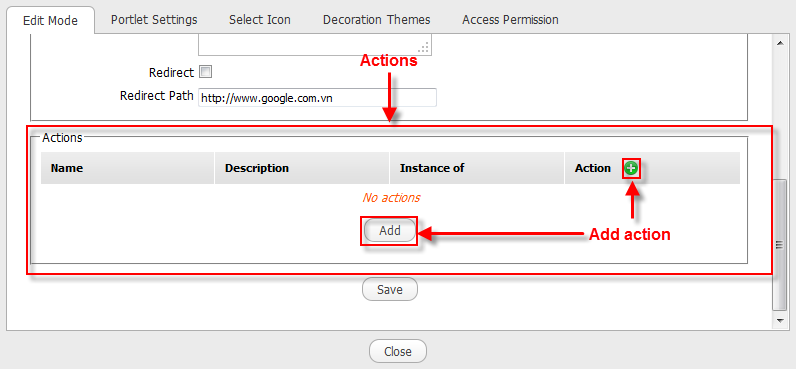Click the green plus add action icon
796x369 pixels.
click(631, 169)
